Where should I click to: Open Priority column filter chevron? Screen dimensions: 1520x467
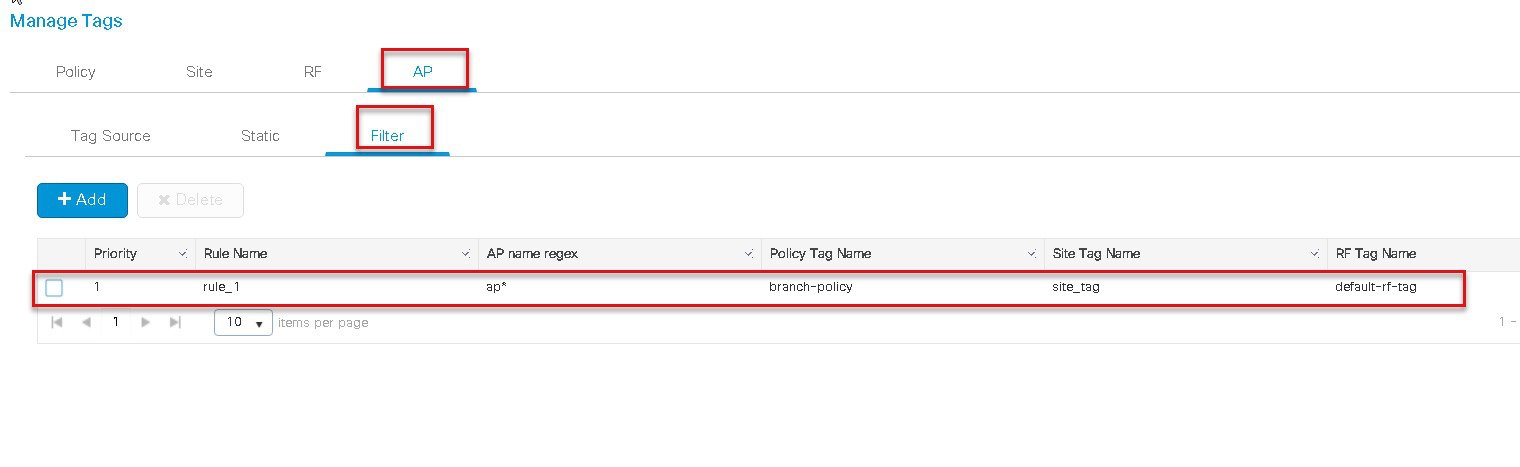click(x=182, y=254)
